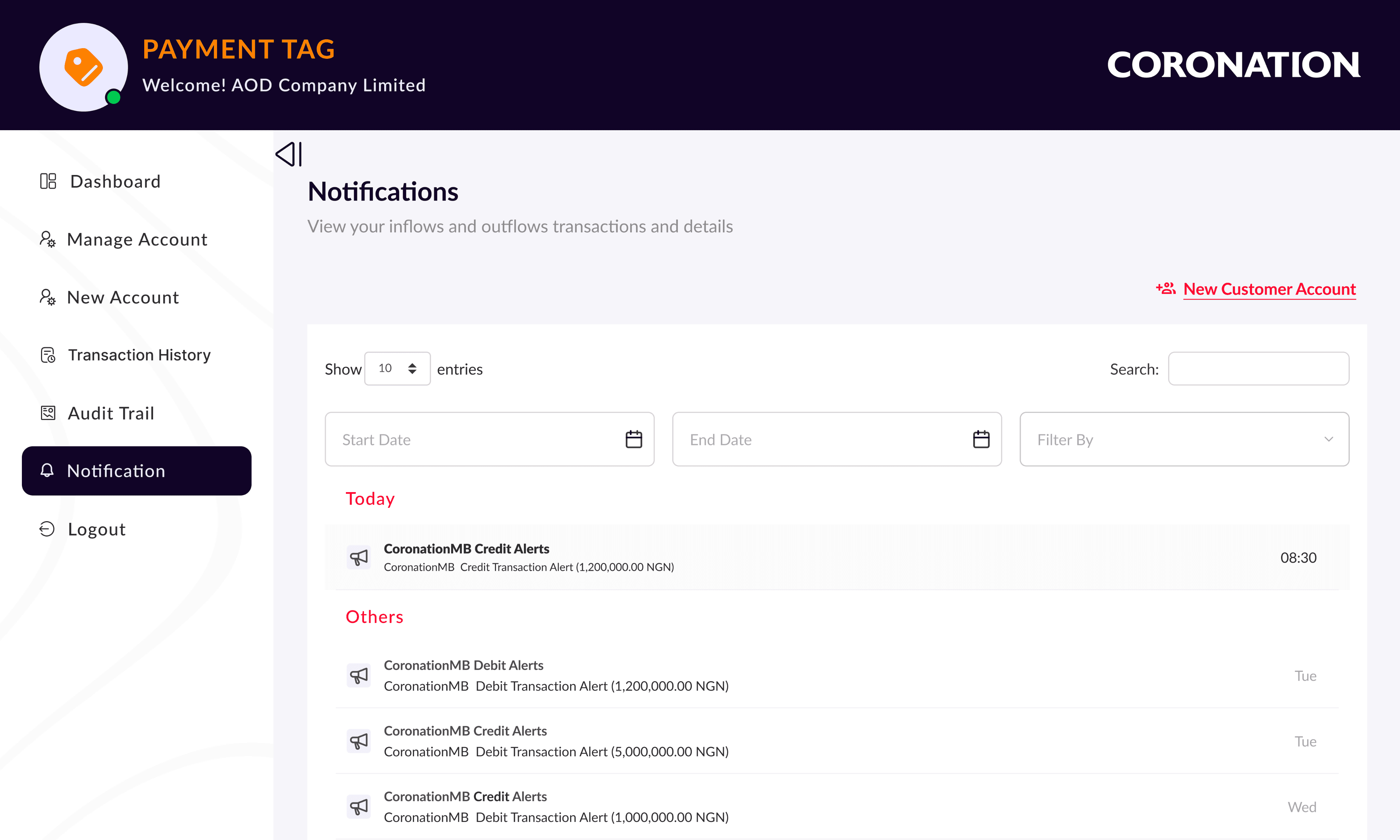Click the Payment Tag logo icon
The width and height of the screenshot is (1400, 840).
coord(83,67)
